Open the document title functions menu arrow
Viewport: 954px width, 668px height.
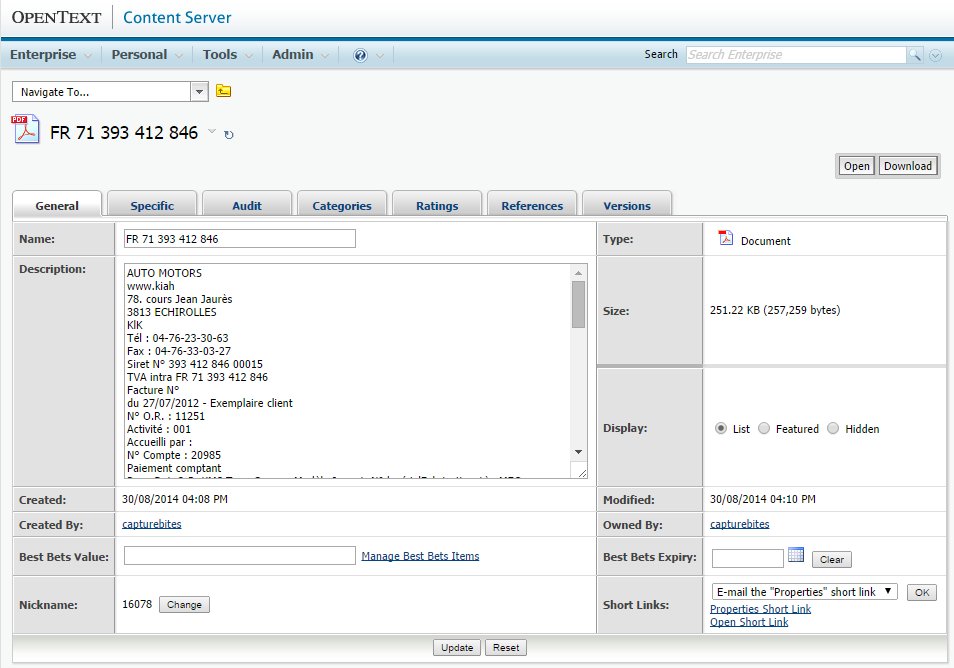click(x=211, y=132)
